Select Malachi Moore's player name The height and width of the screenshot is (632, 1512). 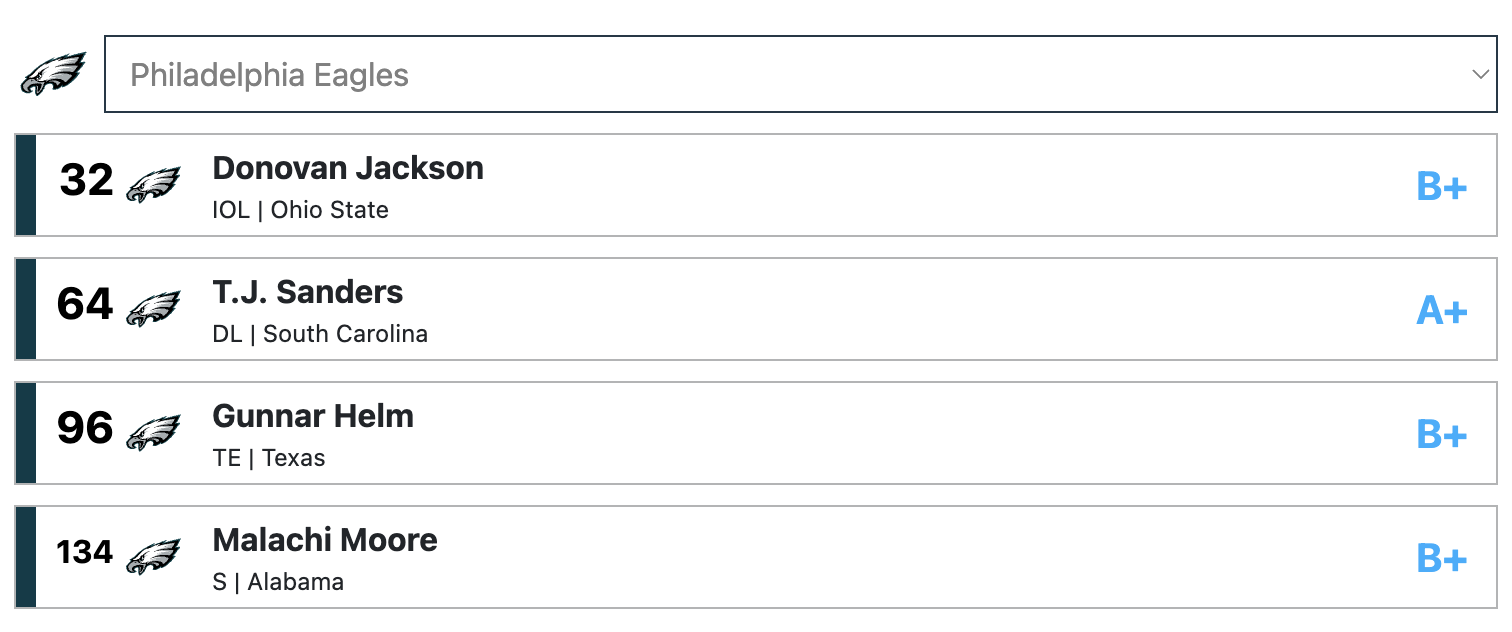[325, 540]
